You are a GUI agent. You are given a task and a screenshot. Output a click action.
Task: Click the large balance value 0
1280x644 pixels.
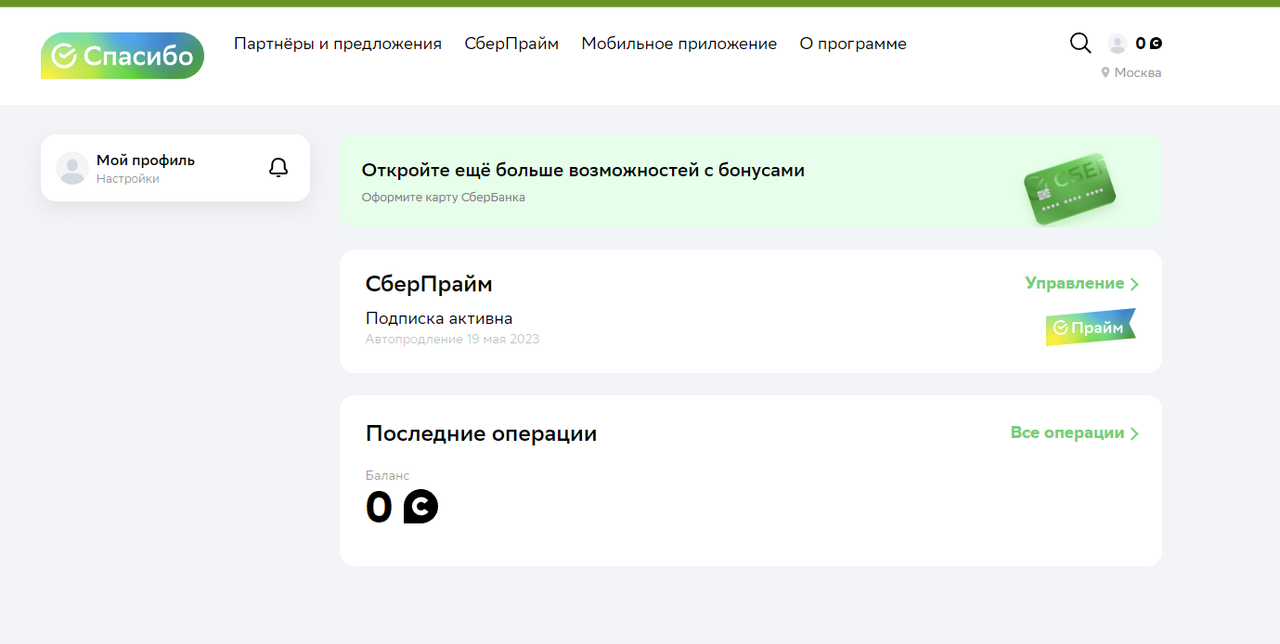(379, 507)
